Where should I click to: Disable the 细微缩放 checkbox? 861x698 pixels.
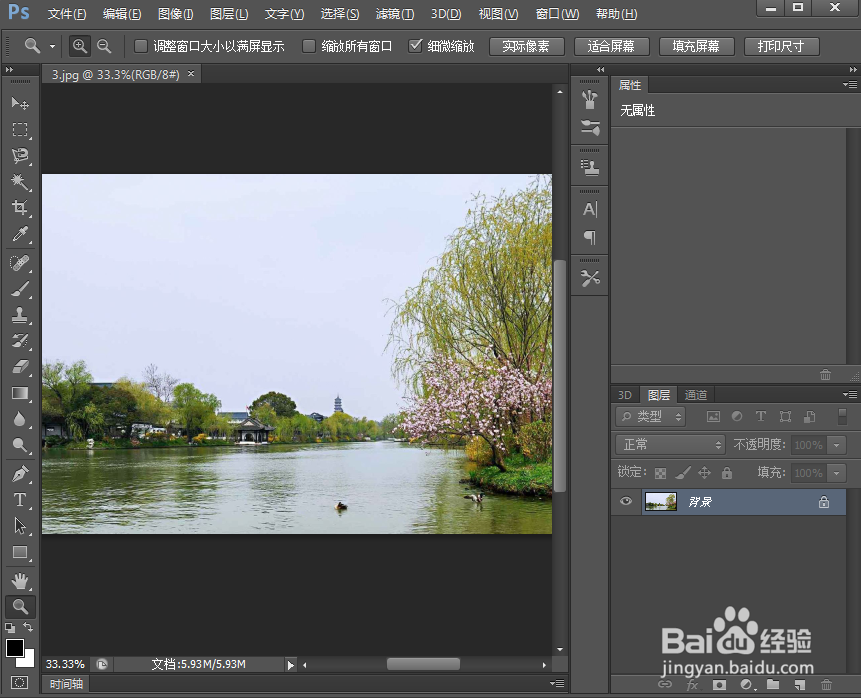tap(417, 46)
